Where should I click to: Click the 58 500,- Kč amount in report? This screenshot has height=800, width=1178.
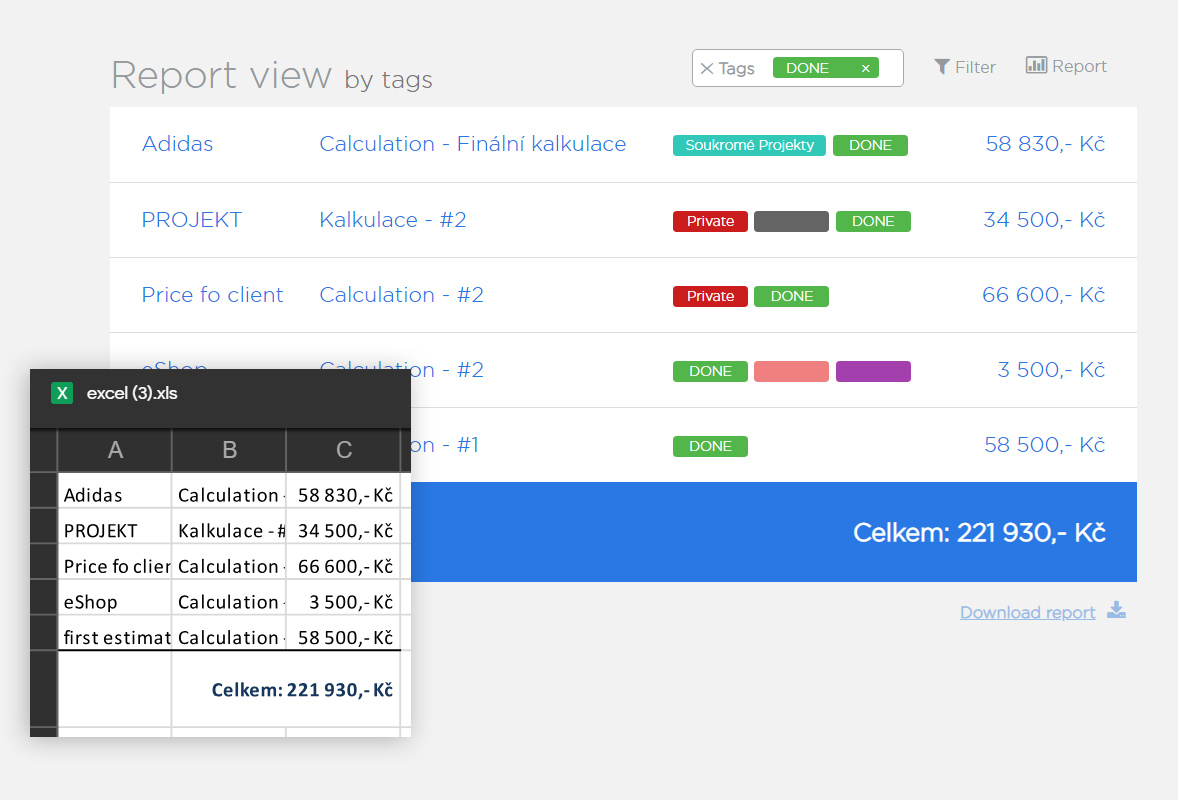[x=1044, y=445]
